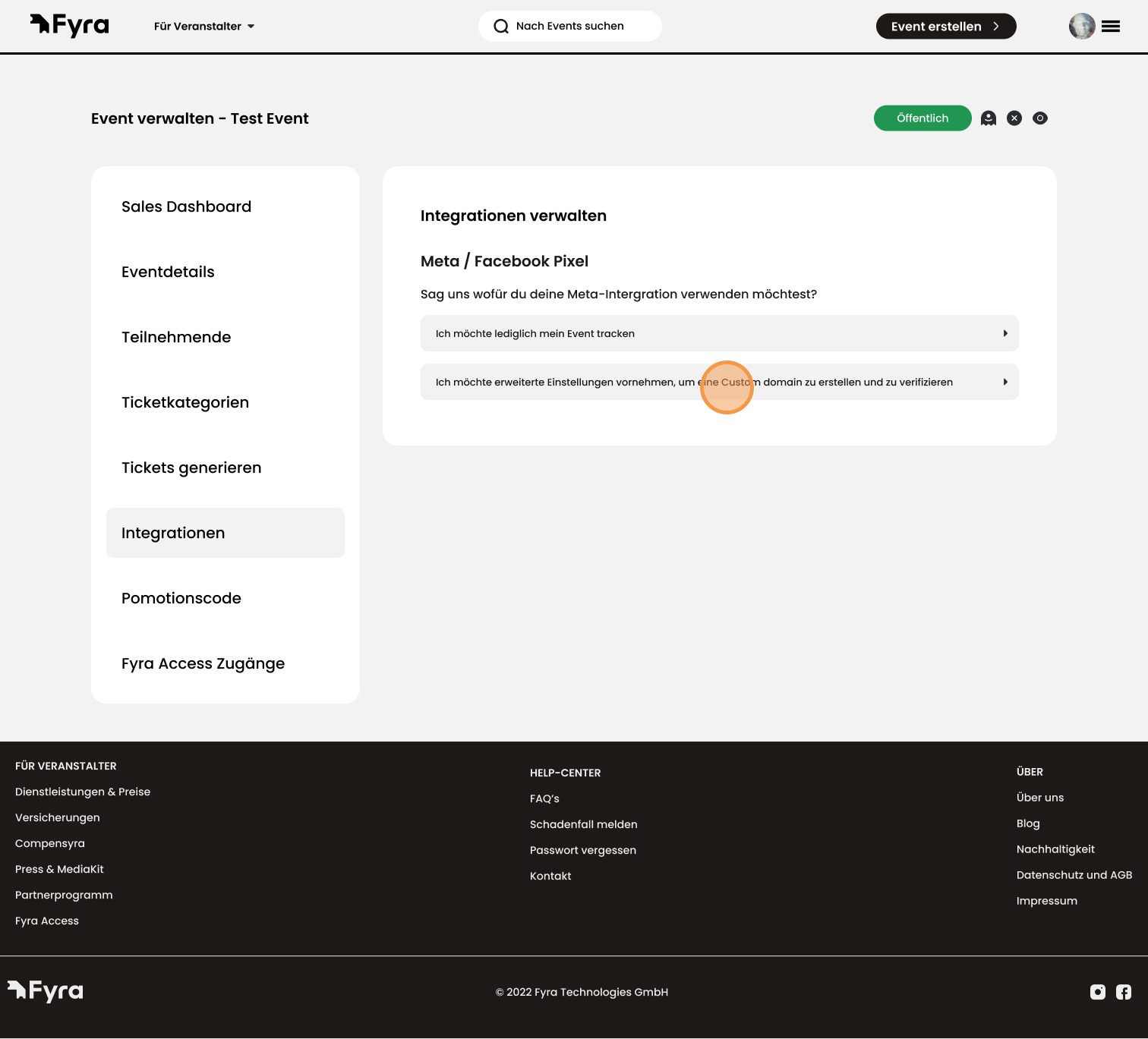
Task: Open Datenschutz und AGB link
Action: pos(1074,875)
